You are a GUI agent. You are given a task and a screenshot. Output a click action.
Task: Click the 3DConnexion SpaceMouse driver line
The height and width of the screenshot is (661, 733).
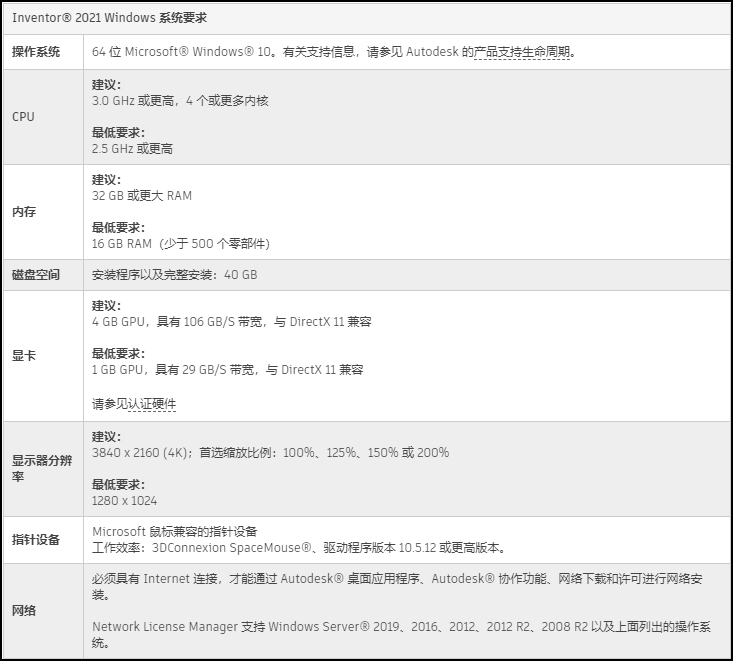click(299, 548)
